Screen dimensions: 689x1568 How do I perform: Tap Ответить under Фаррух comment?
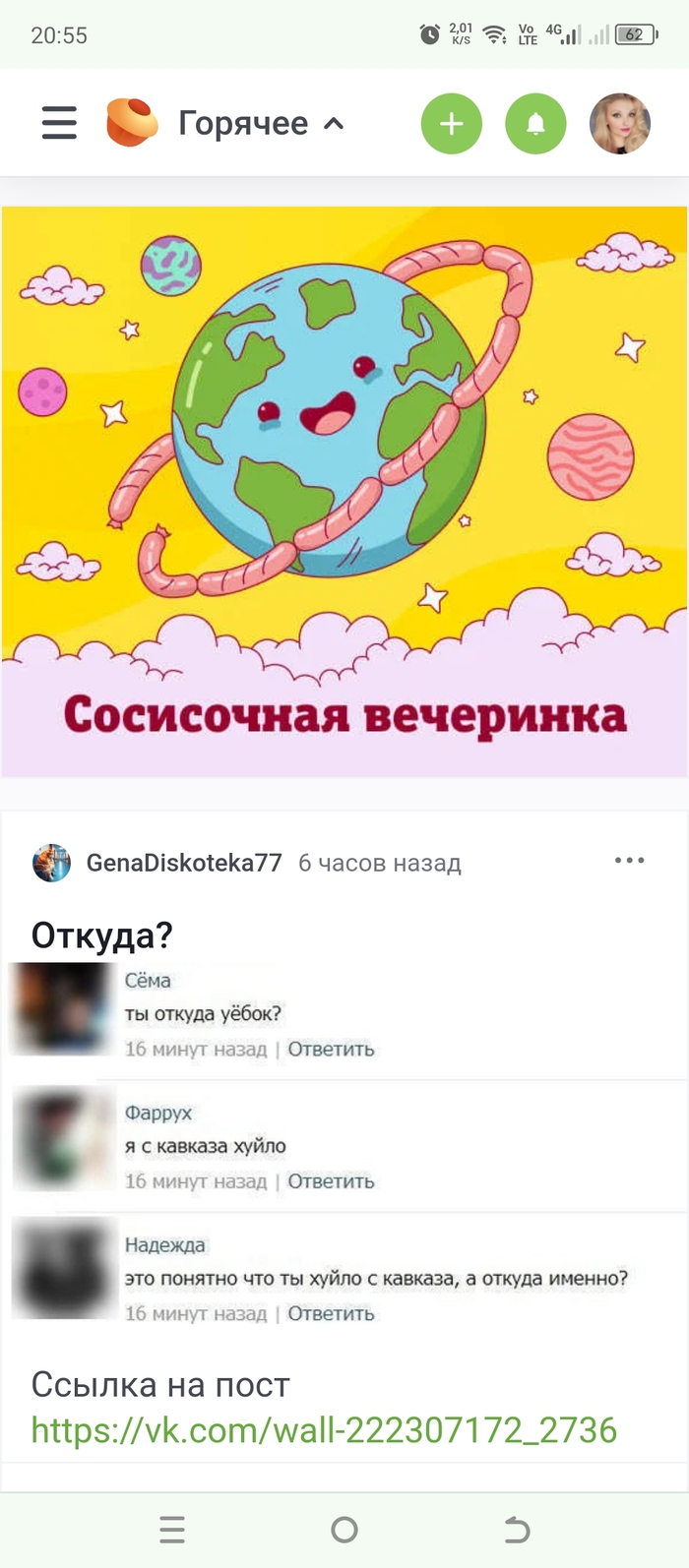pyautogui.click(x=331, y=1180)
